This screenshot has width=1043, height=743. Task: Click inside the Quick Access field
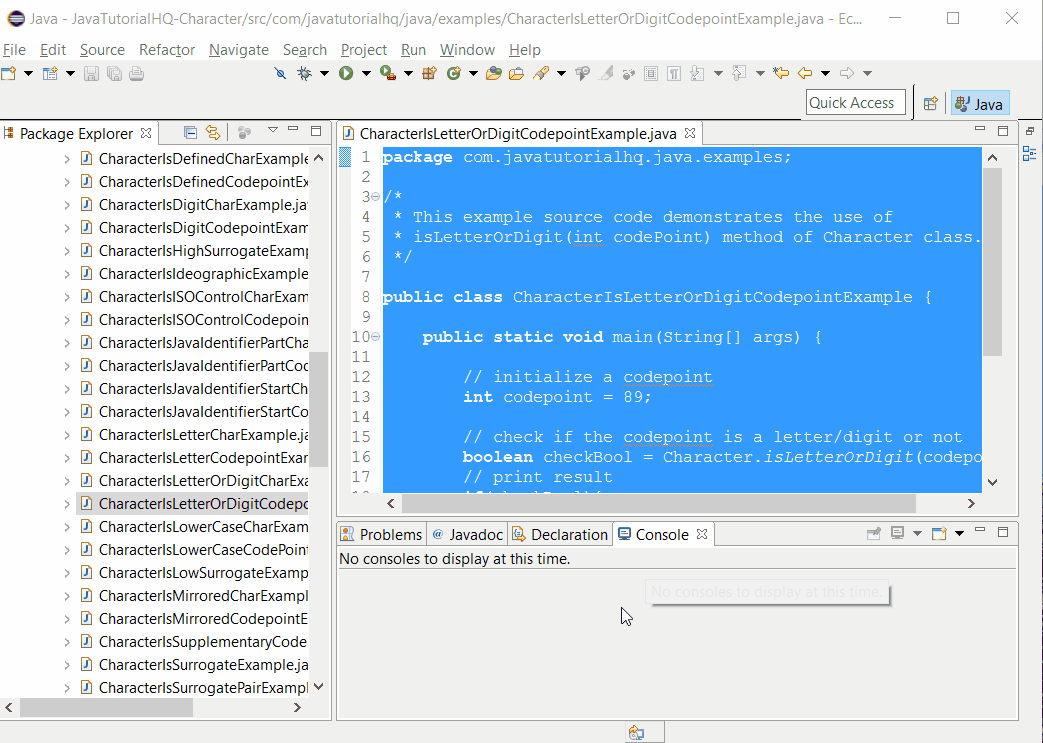[855, 102]
